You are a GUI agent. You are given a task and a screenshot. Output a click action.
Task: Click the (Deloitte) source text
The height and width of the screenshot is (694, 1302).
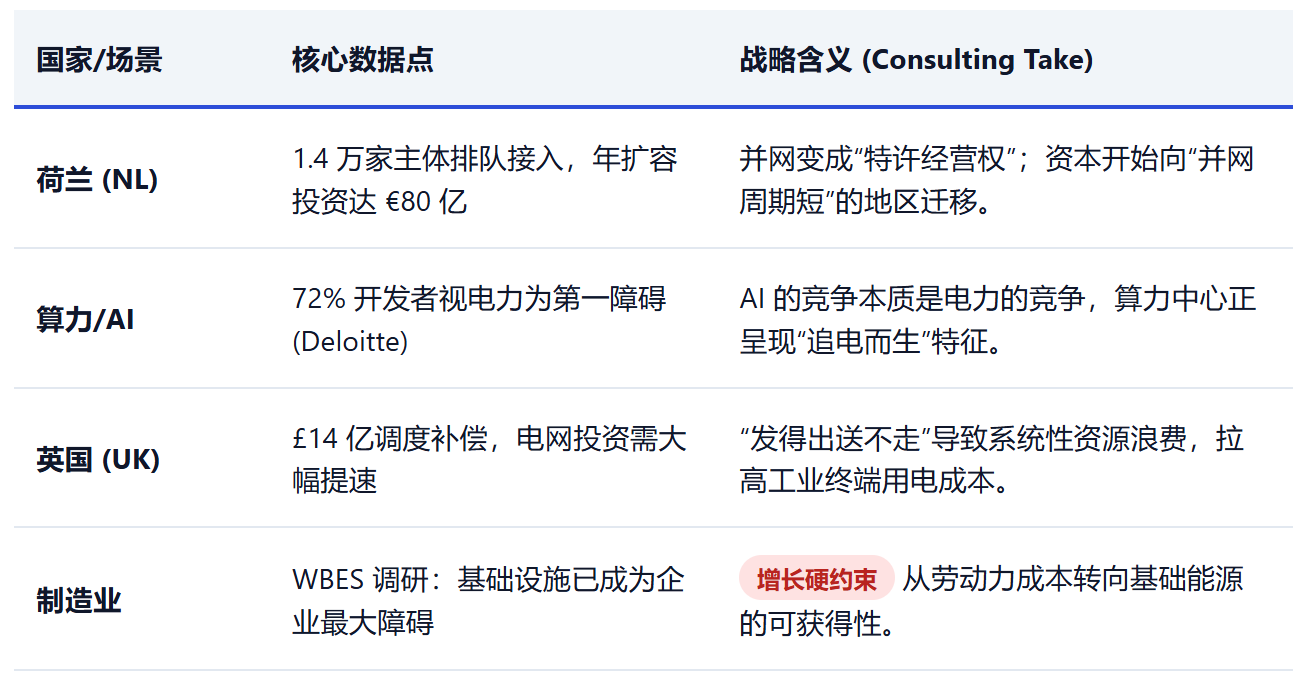pos(350,342)
